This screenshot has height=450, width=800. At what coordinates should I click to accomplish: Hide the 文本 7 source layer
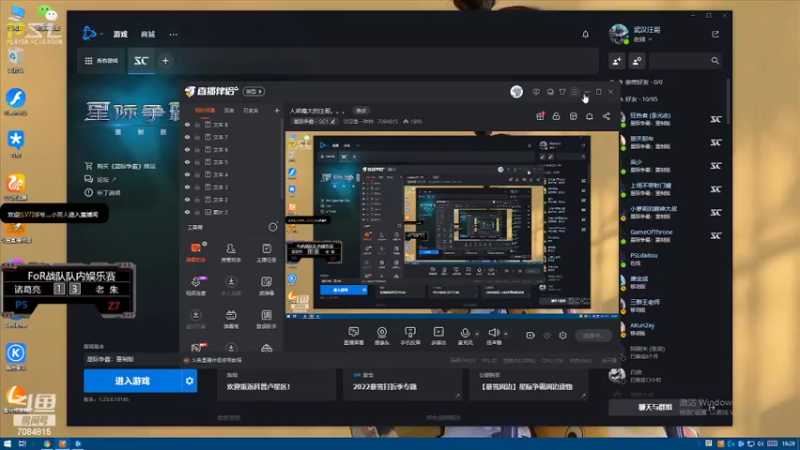click(x=187, y=137)
